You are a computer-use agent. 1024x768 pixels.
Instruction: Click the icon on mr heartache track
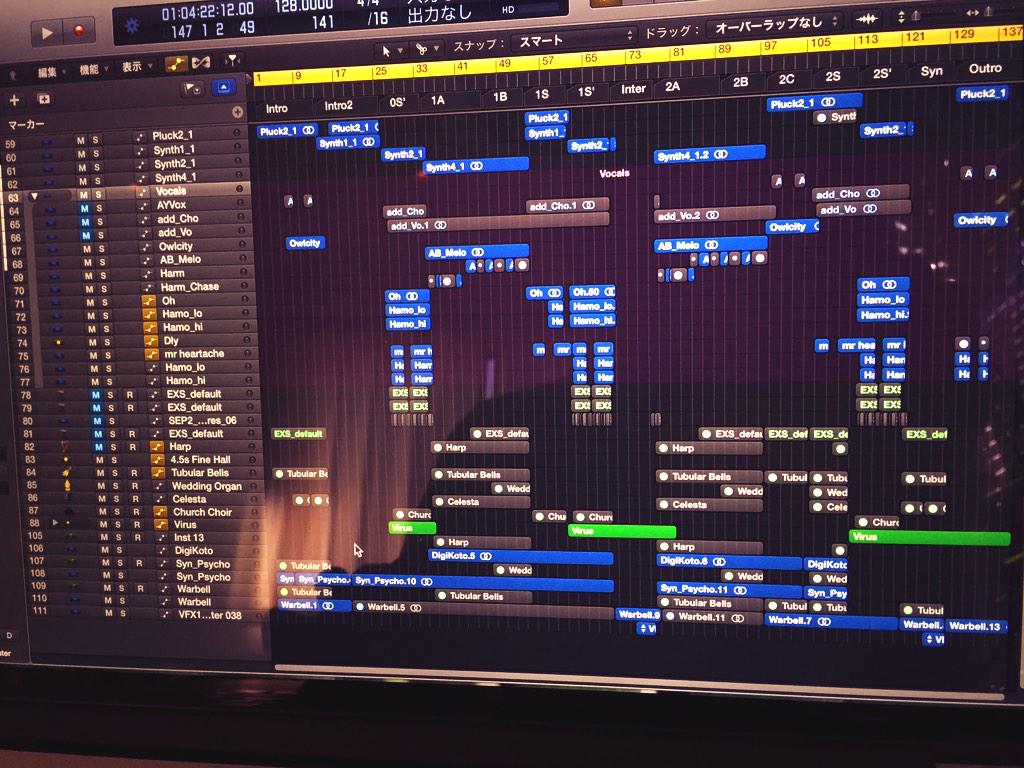(152, 354)
